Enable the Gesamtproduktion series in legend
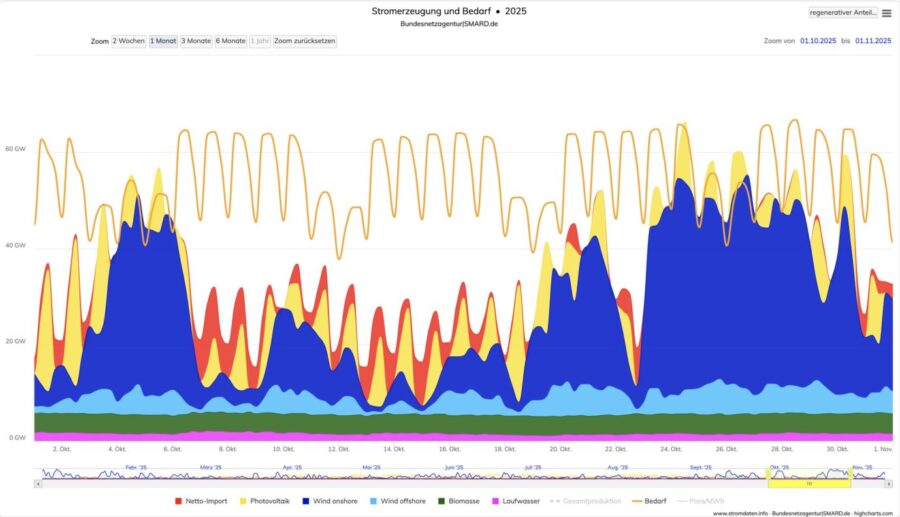This screenshot has height=517, width=900. (x=590, y=500)
